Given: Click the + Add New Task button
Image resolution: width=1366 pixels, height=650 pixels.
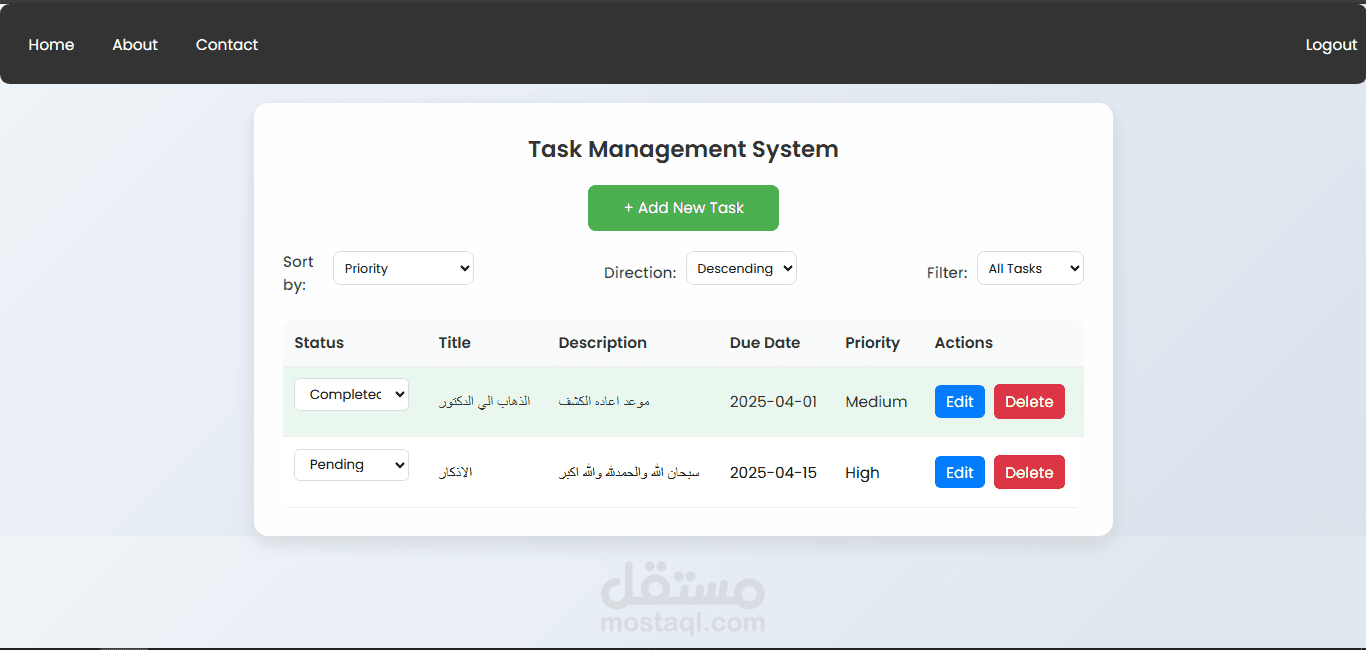Looking at the screenshot, I should [x=683, y=208].
